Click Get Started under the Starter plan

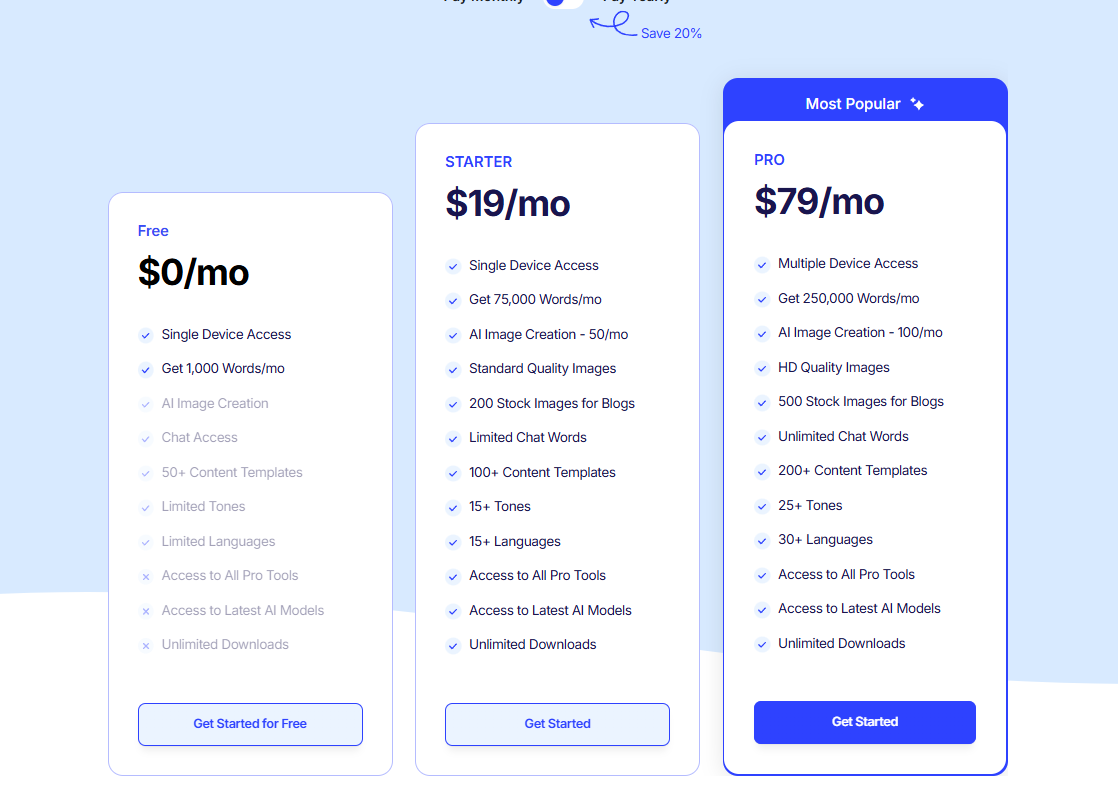(x=558, y=724)
